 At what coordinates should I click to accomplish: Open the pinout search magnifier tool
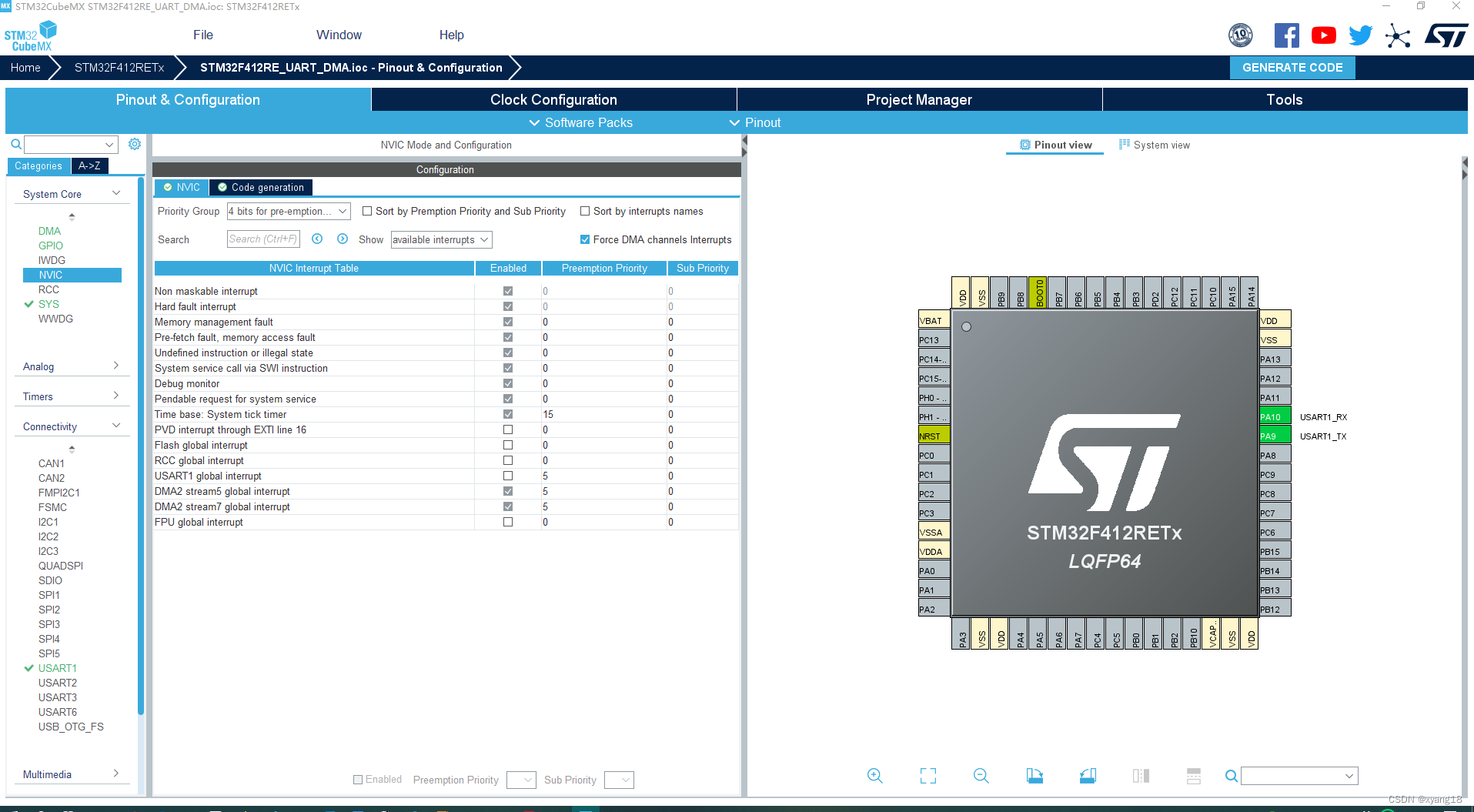[1231, 776]
